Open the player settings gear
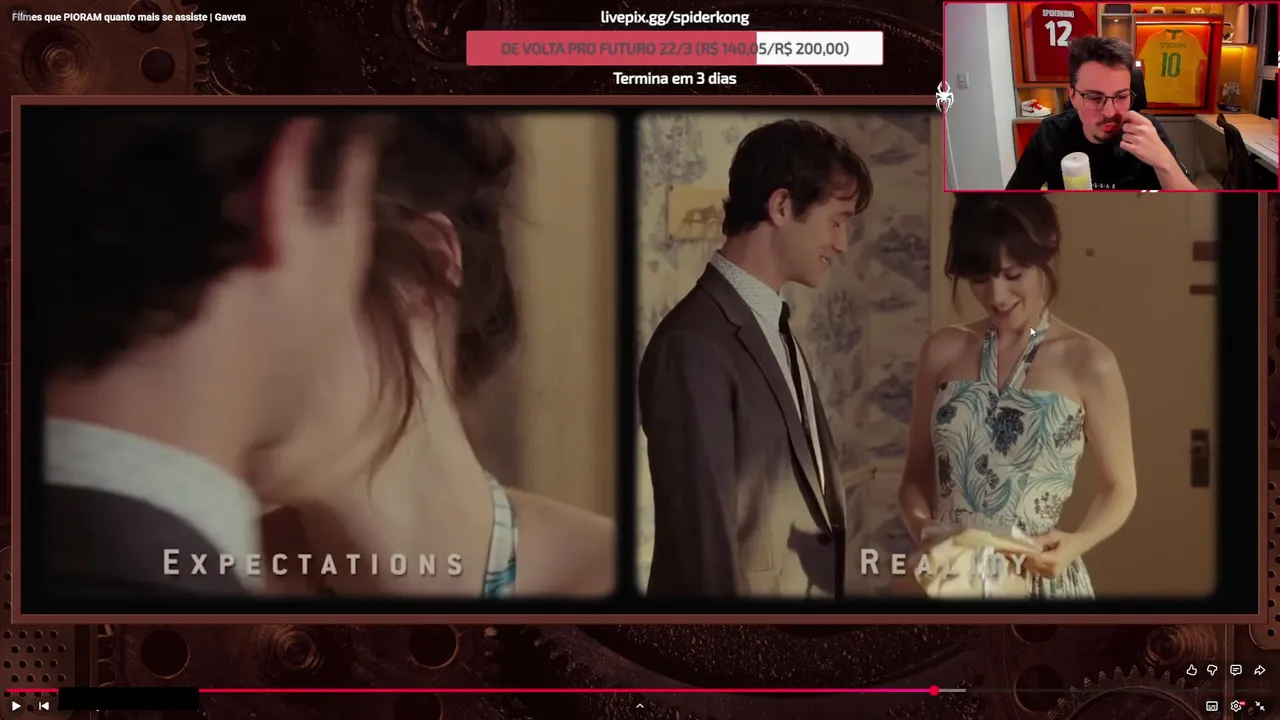 coord(1237,706)
